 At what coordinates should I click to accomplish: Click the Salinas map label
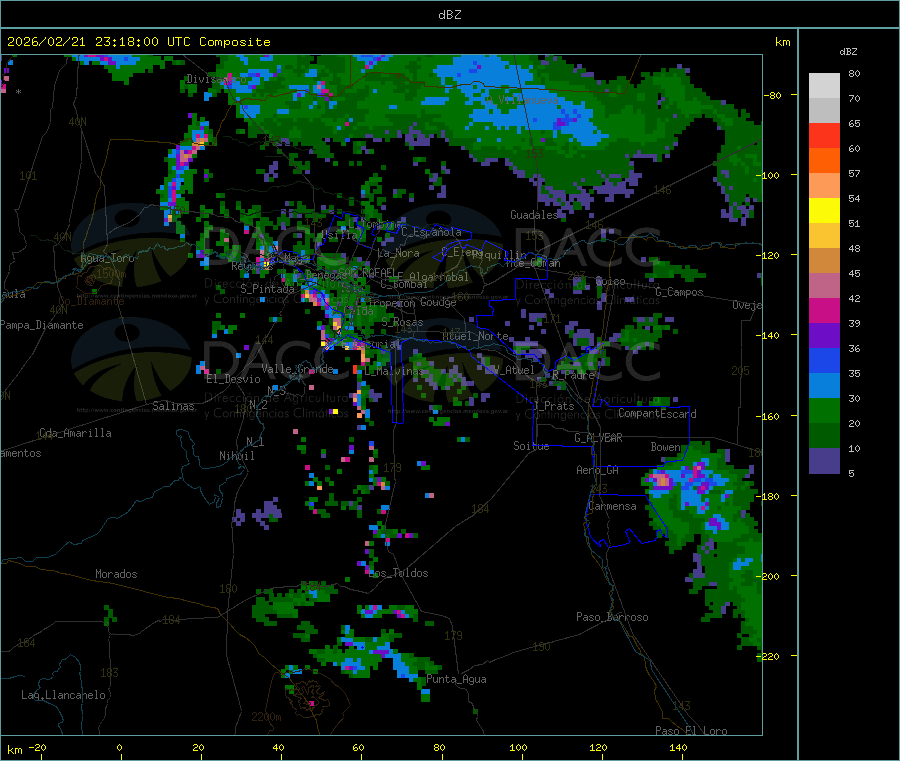pos(173,406)
